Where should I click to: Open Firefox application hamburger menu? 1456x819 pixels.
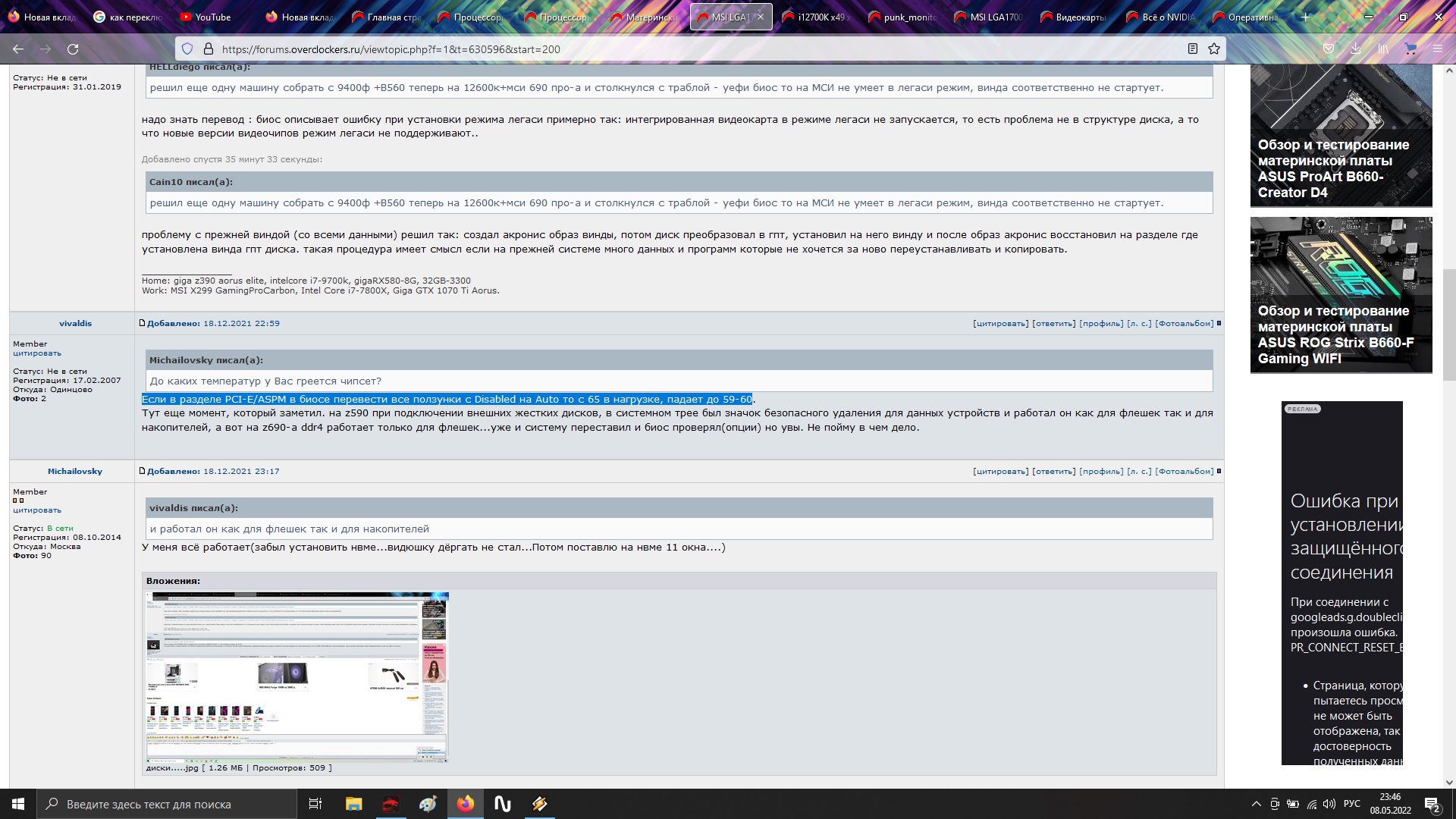(x=1437, y=49)
